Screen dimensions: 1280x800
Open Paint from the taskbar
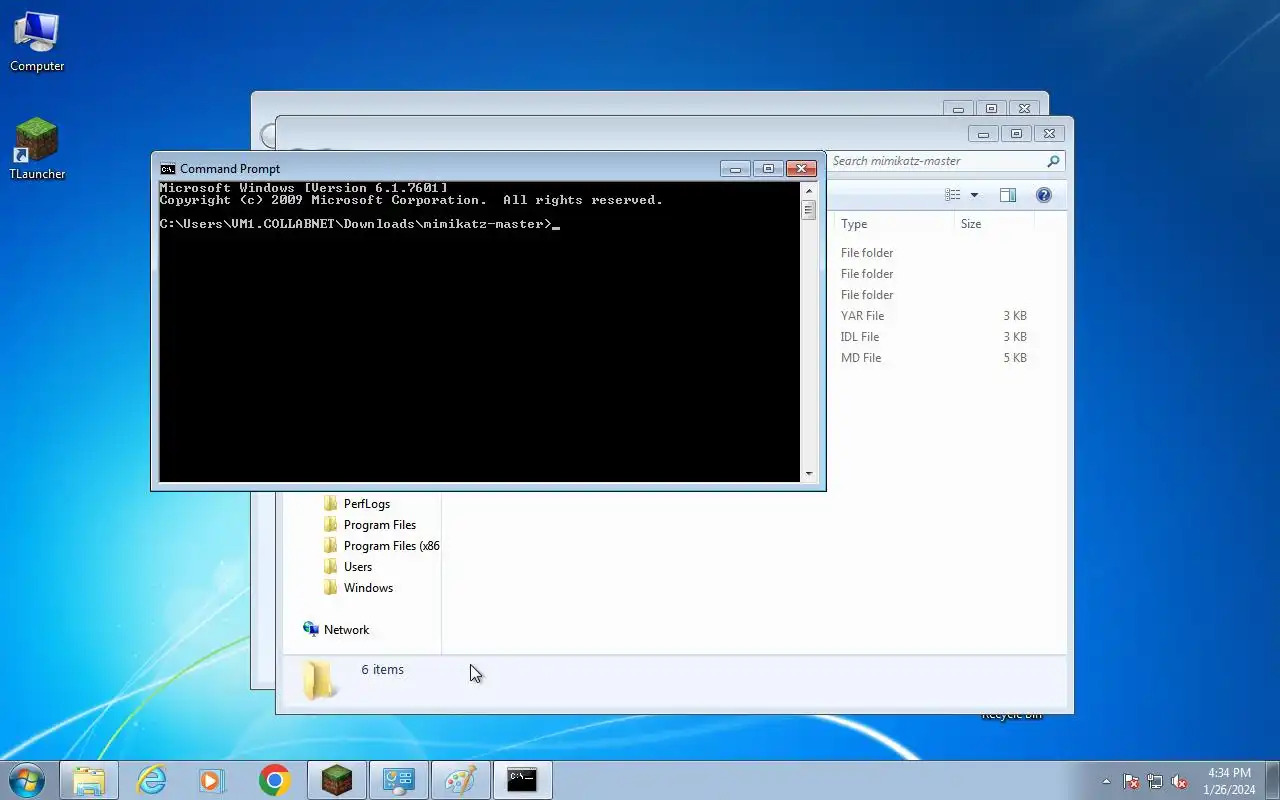pyautogui.click(x=461, y=780)
